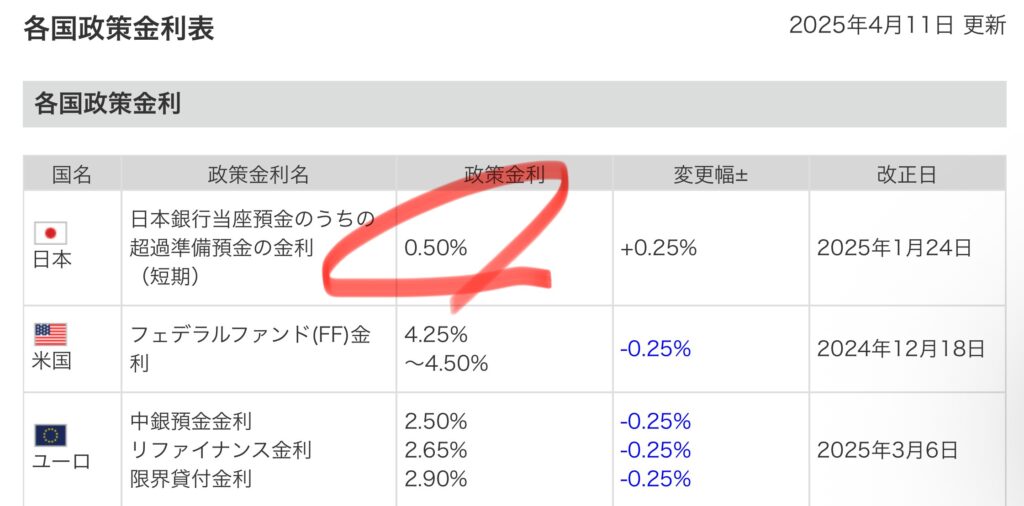The width and height of the screenshot is (1024, 506).
Task: Click the +0.25% change for Japan
Action: [x=658, y=248]
